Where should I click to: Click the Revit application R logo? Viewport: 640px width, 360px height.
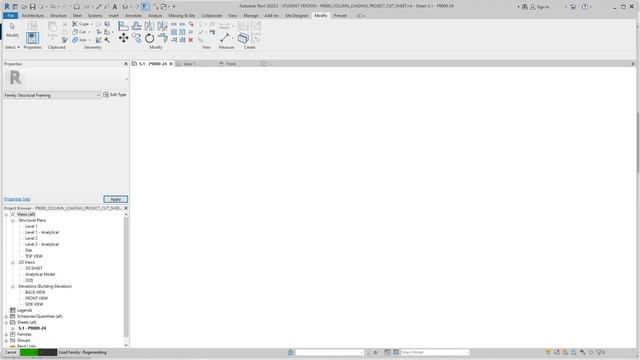pos(7,7)
